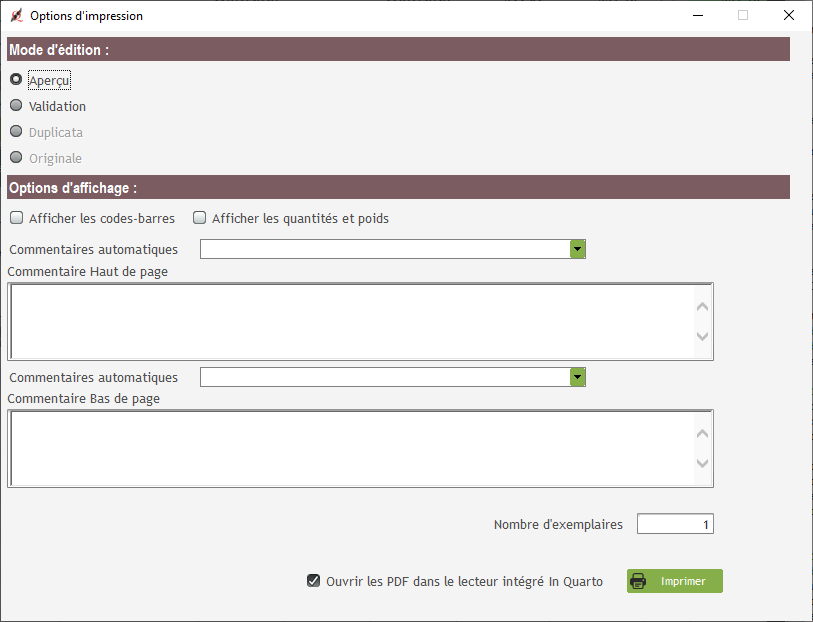Click the In Quarto feather icon in title bar
The width and height of the screenshot is (813, 622).
(x=16, y=16)
